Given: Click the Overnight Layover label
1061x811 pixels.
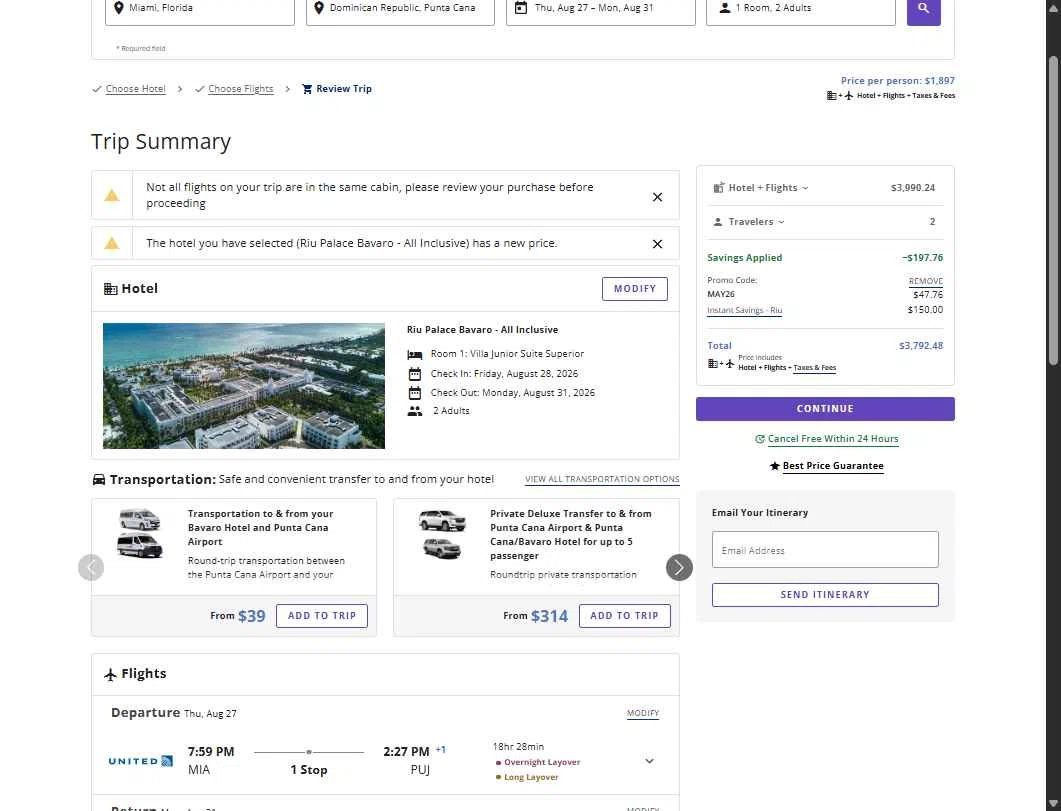Looking at the screenshot, I should 542,762.
